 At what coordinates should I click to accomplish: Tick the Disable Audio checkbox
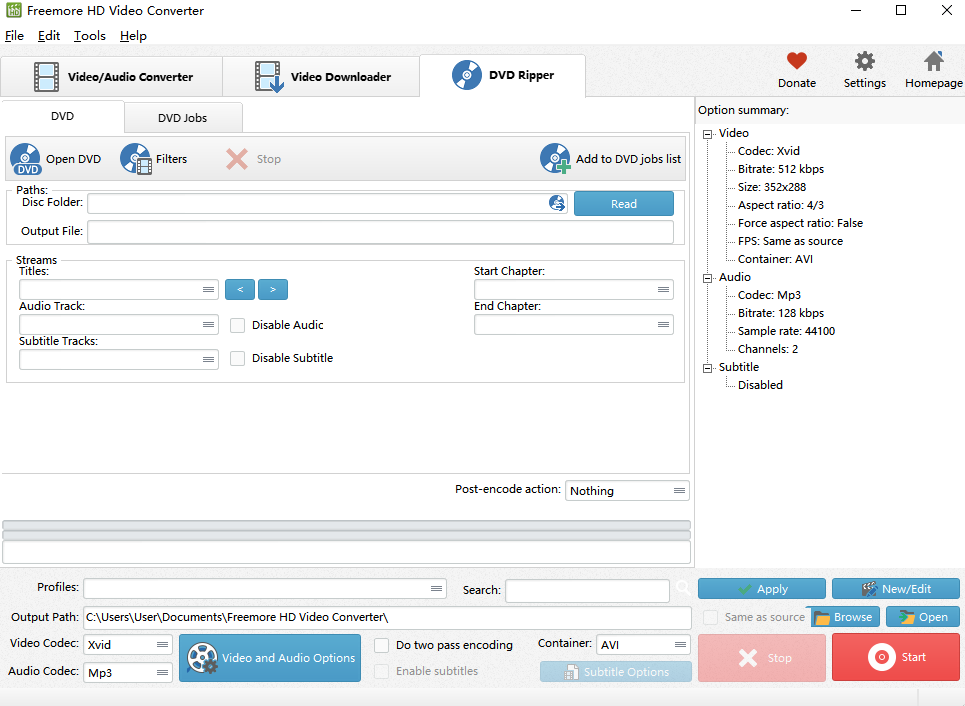point(238,325)
